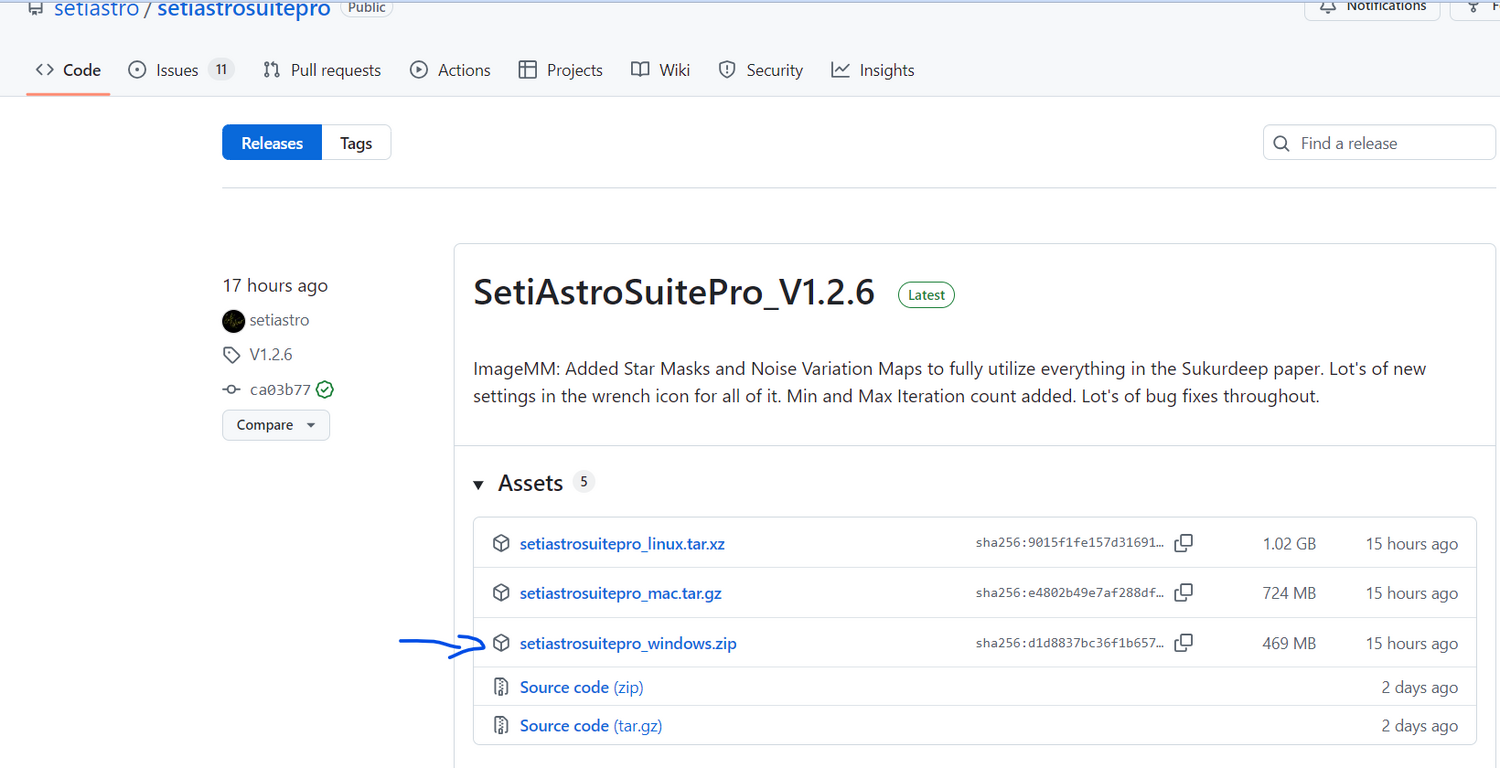The width and height of the screenshot is (1500, 768).
Task: Click the source code zip file icon
Action: point(501,687)
